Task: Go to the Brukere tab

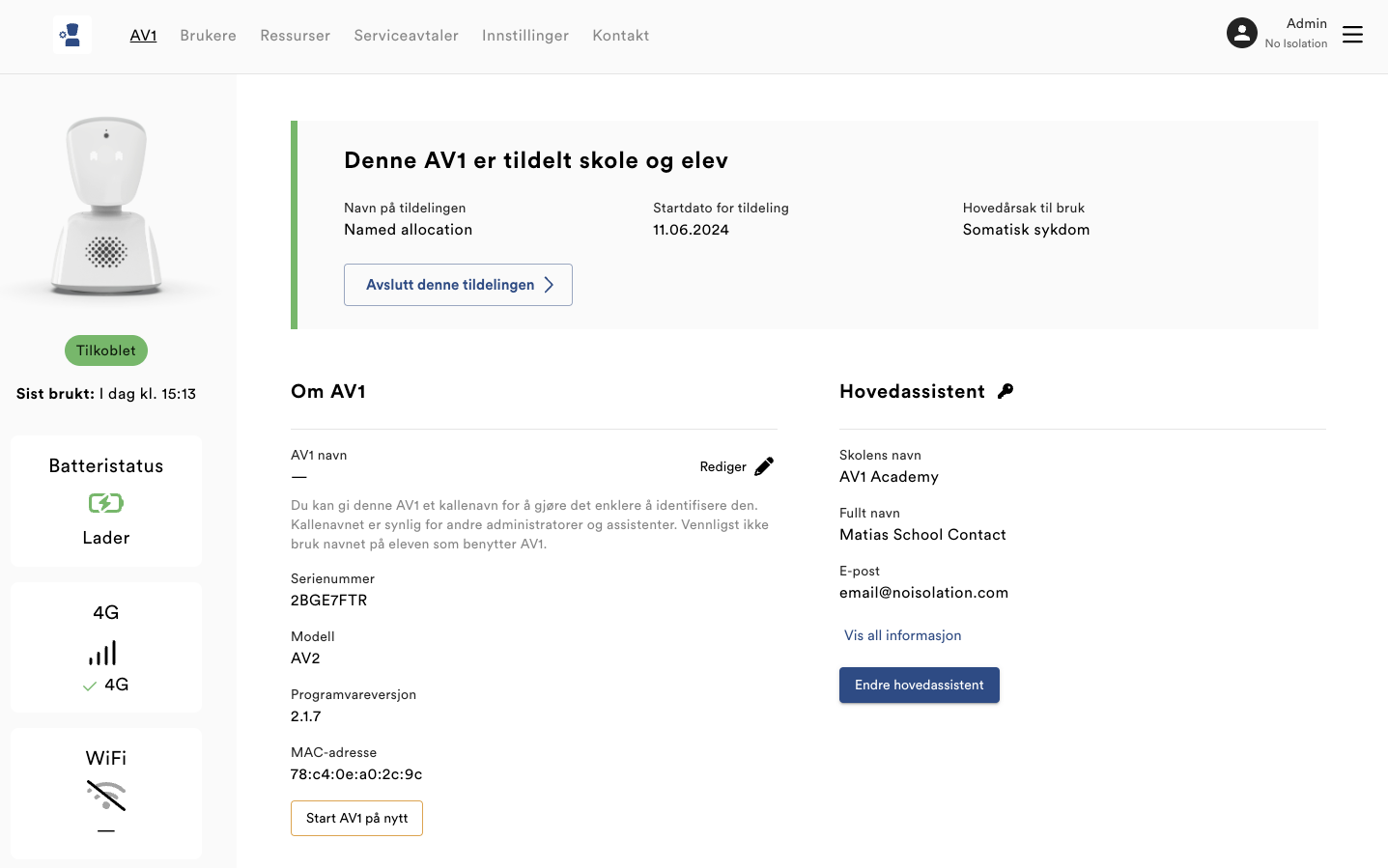Action: coord(208,35)
